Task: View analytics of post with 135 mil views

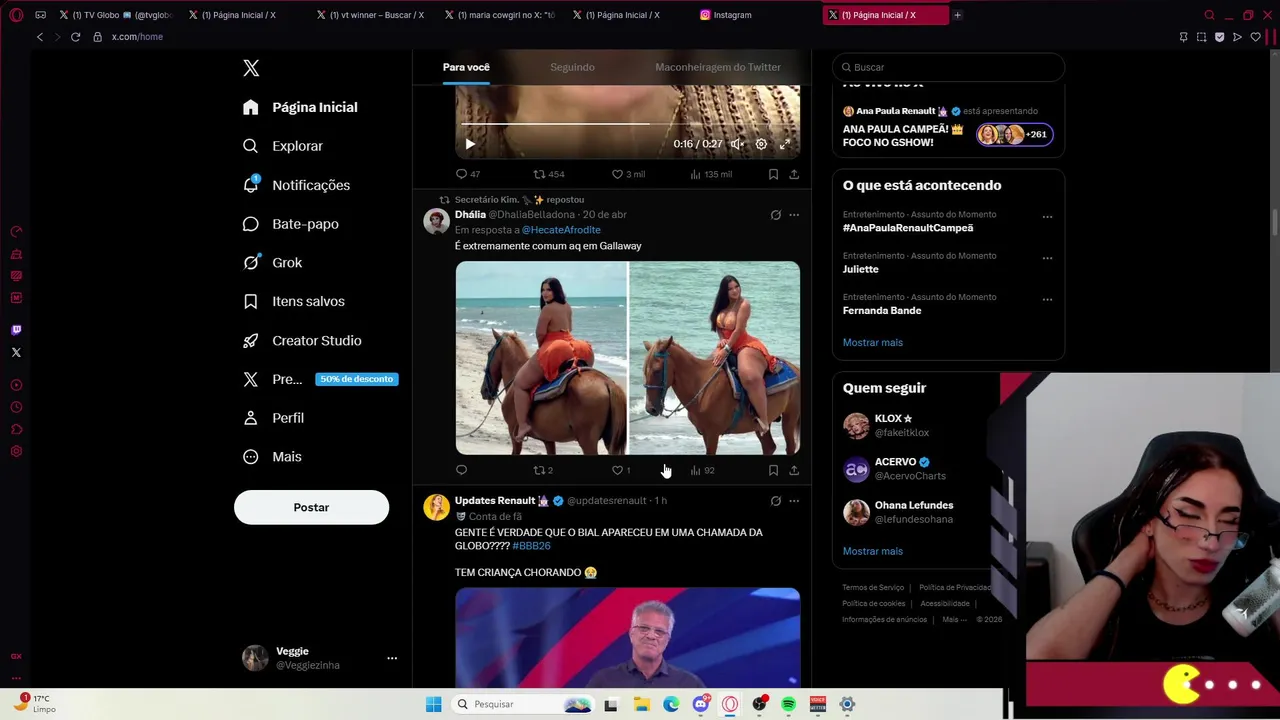Action: pos(711,174)
